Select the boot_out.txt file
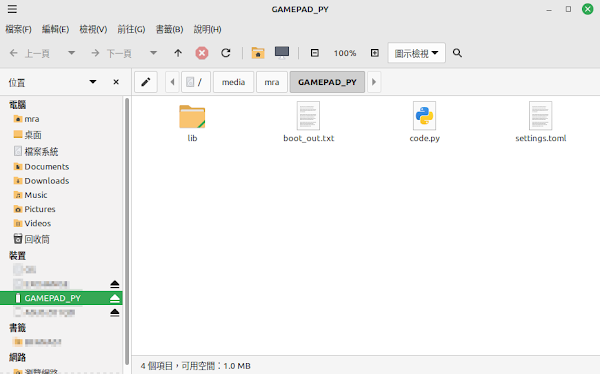Image resolution: width=600 pixels, height=374 pixels. (308, 122)
